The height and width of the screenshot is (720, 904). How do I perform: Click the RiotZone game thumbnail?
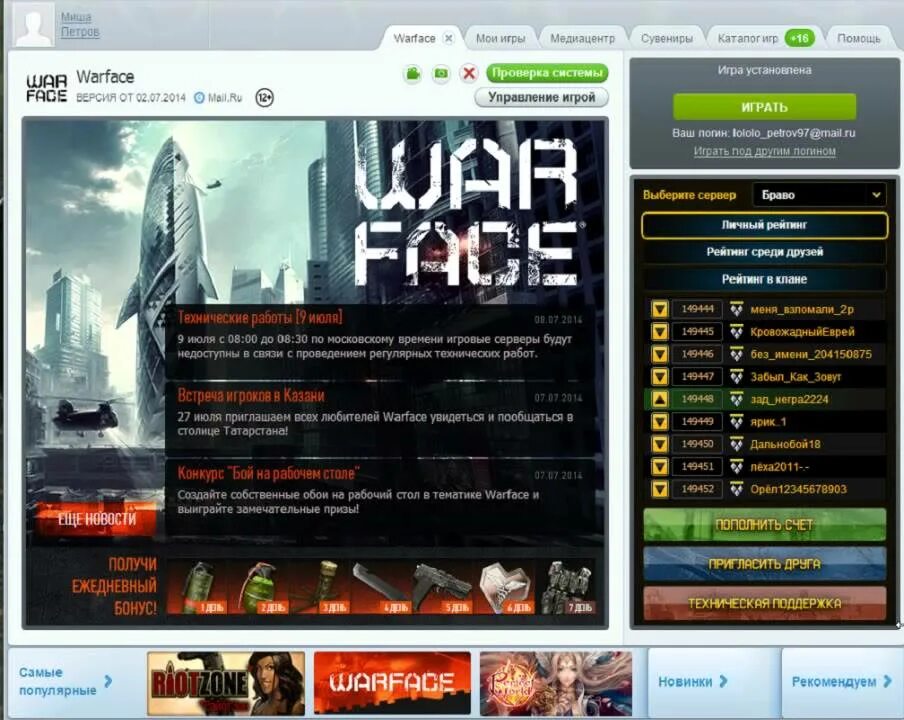226,683
